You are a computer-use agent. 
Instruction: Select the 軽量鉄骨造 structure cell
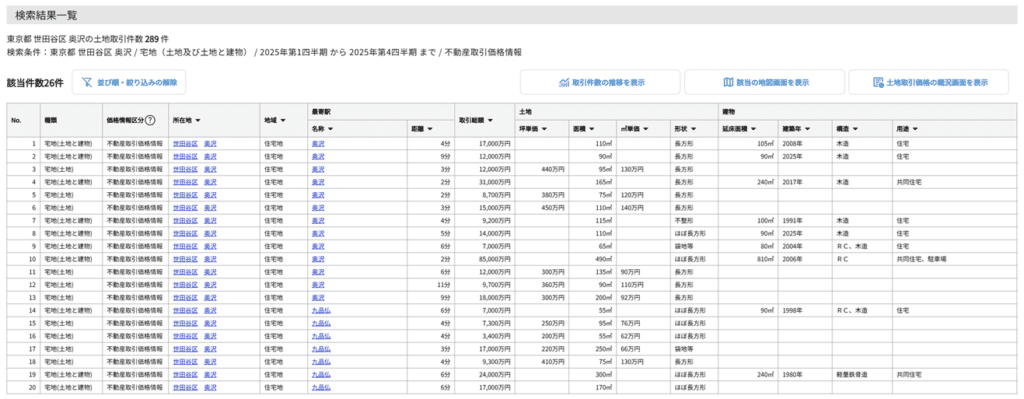(x=863, y=375)
